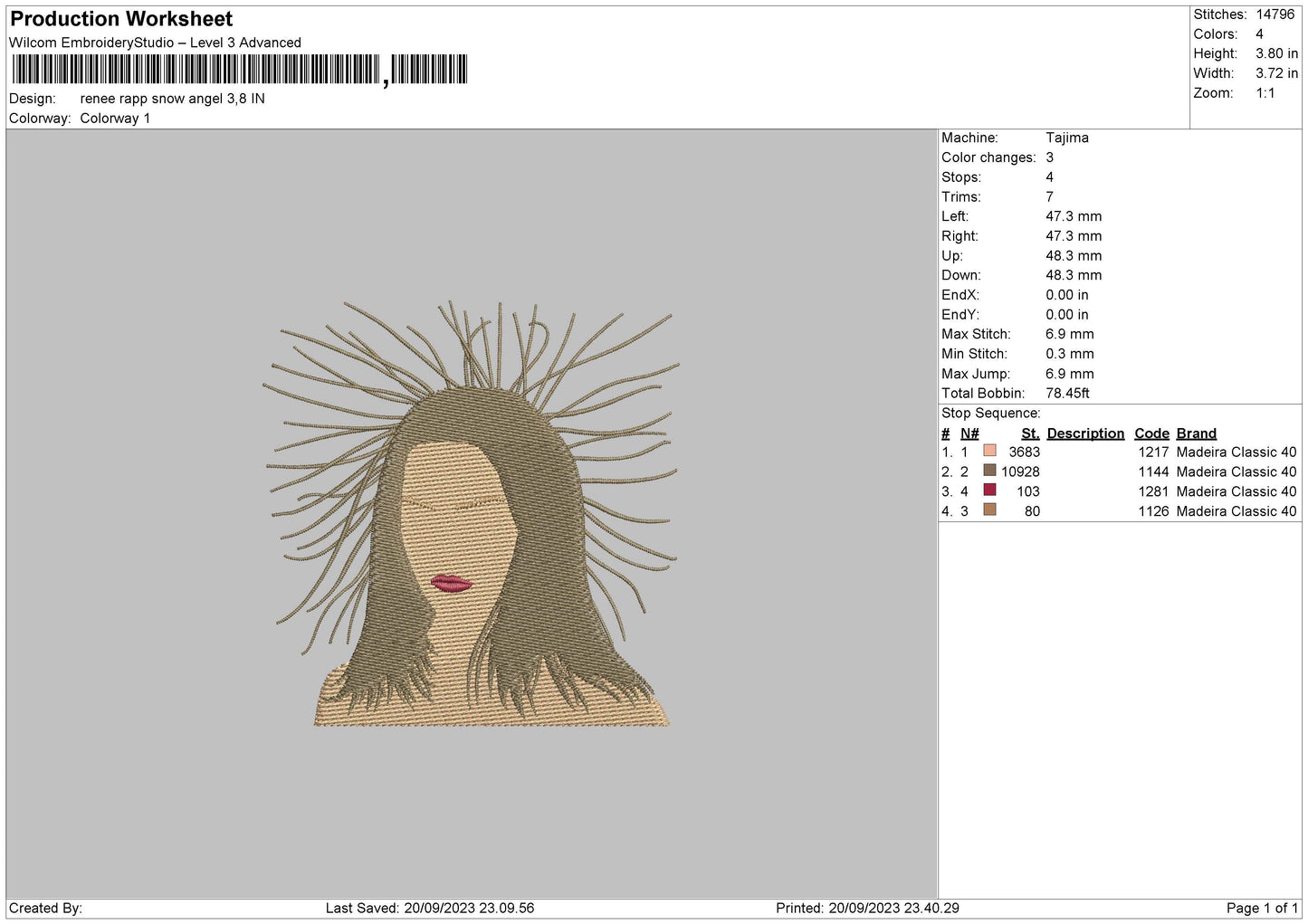1308x924 pixels.
Task: Click the Min Stitch value 0.3 mm
Action: 1070,354
